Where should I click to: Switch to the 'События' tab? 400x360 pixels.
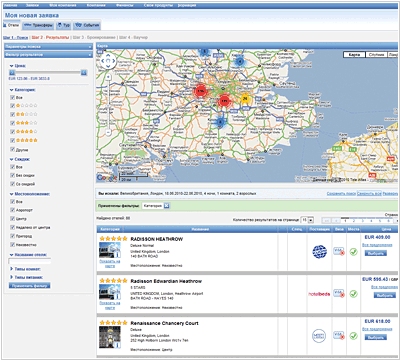click(87, 25)
